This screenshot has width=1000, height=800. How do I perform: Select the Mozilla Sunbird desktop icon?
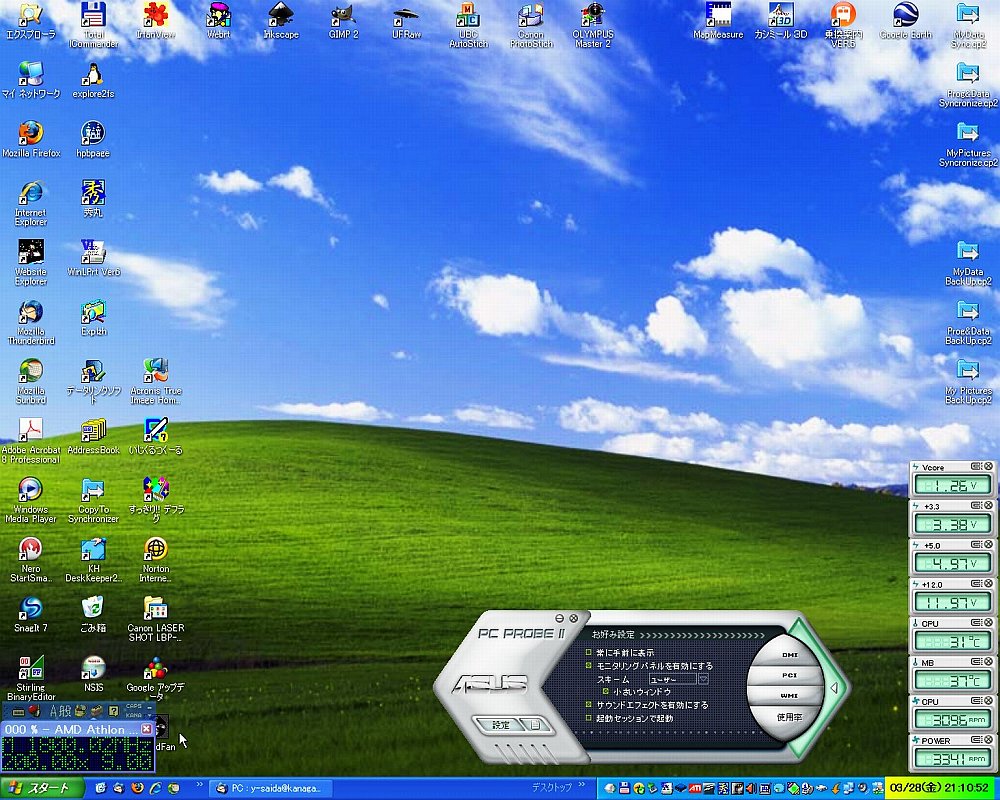31,381
